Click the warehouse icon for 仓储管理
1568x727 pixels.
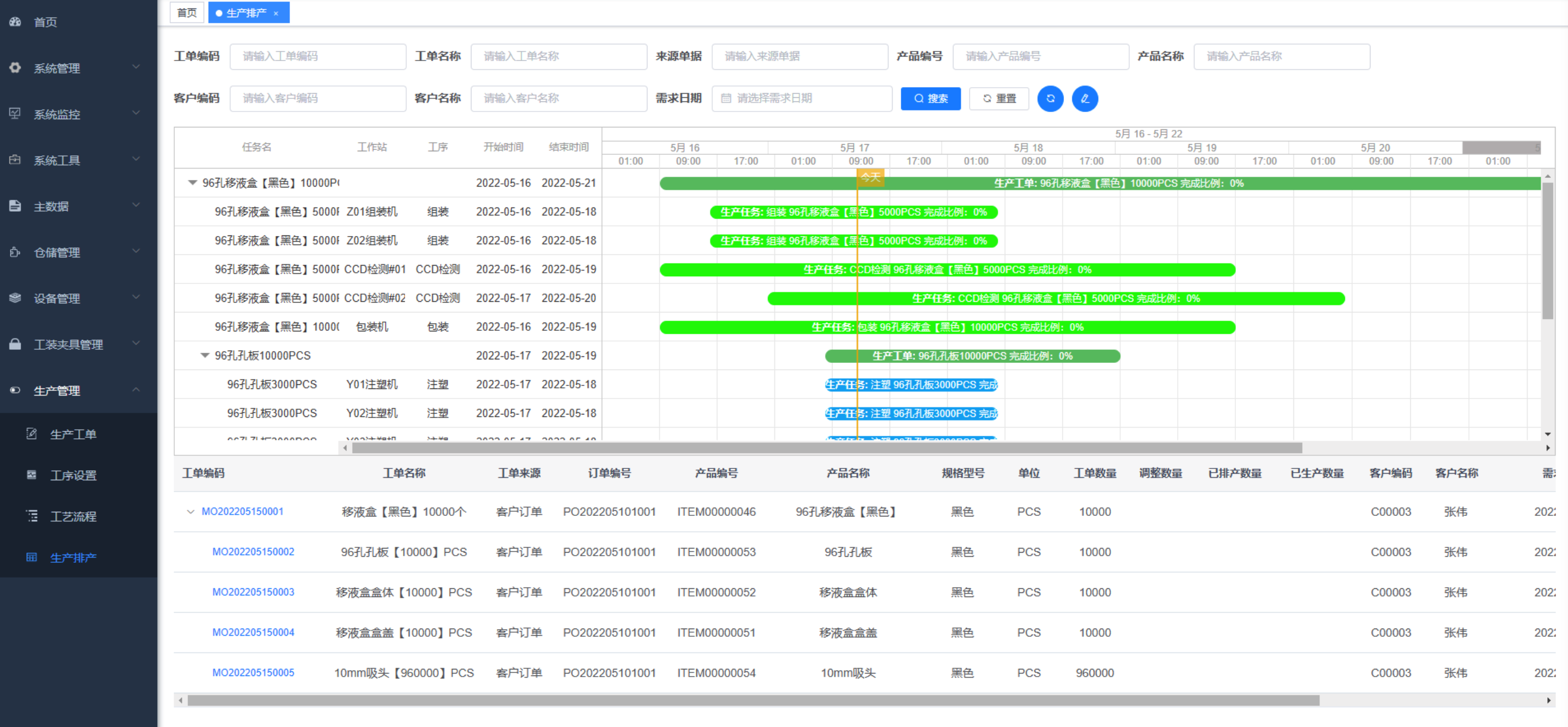point(15,251)
